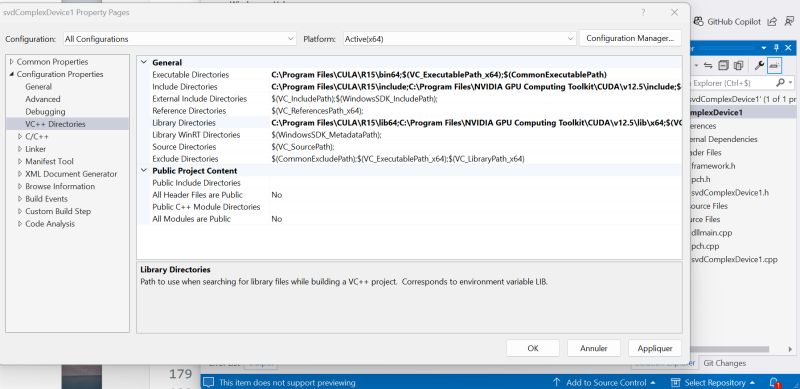Image resolution: width=800 pixels, height=389 pixels.
Task: Click Show All Files icon in Solution Explorer
Action: [738, 65]
